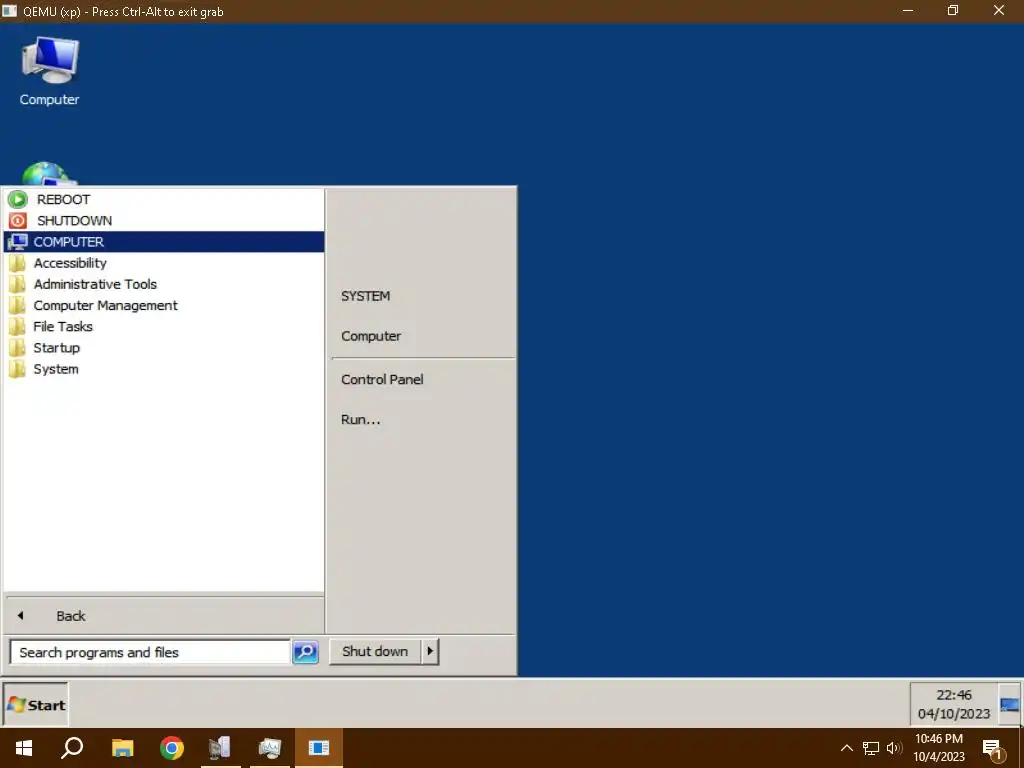Screen dimensions: 1024x768
Task: Click the Shut down button
Action: point(375,651)
